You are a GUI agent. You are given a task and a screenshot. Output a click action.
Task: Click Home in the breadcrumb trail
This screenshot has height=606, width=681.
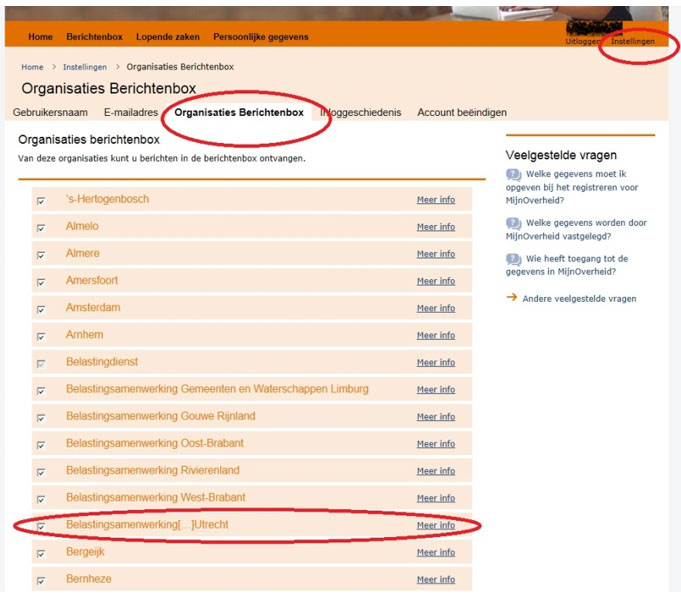click(32, 67)
